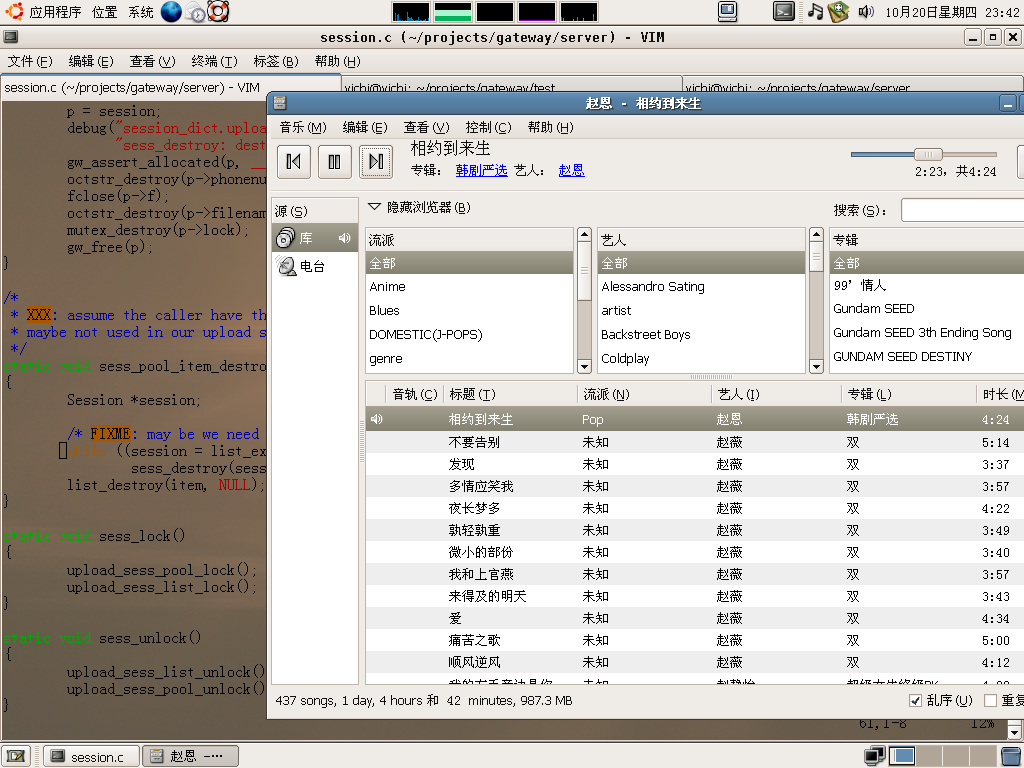Sort songs by 艺人 column header
Screen dimensions: 1024x768
tap(776, 394)
